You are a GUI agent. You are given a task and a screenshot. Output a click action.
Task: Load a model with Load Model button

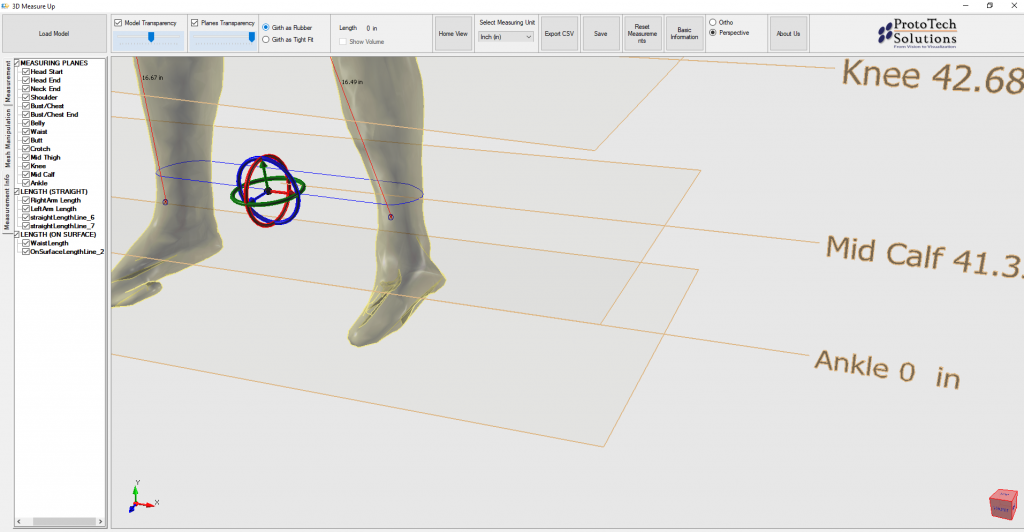tap(54, 33)
